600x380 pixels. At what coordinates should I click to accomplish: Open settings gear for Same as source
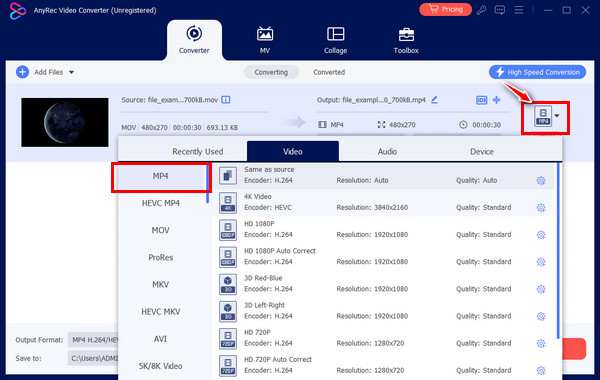click(541, 180)
